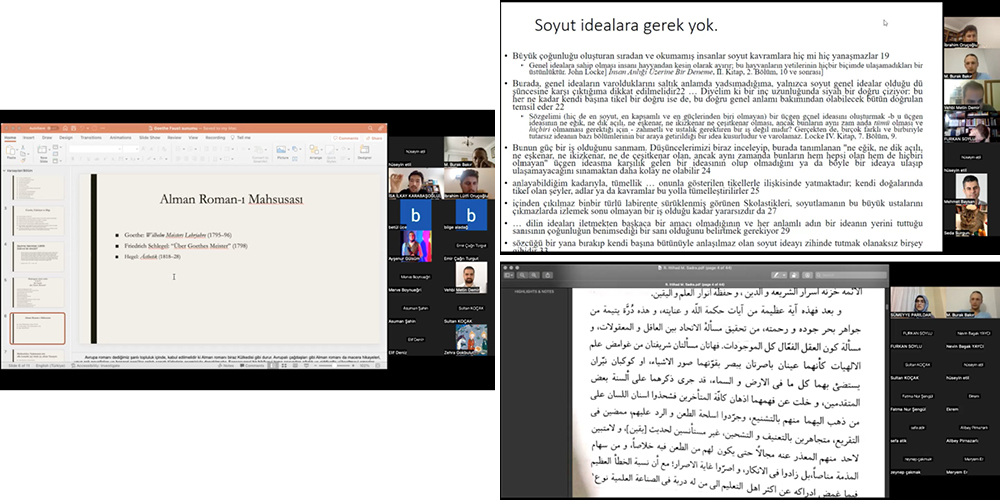Click English (Türkiye) language indicator
The image size is (1000, 500).
(x=50, y=365)
